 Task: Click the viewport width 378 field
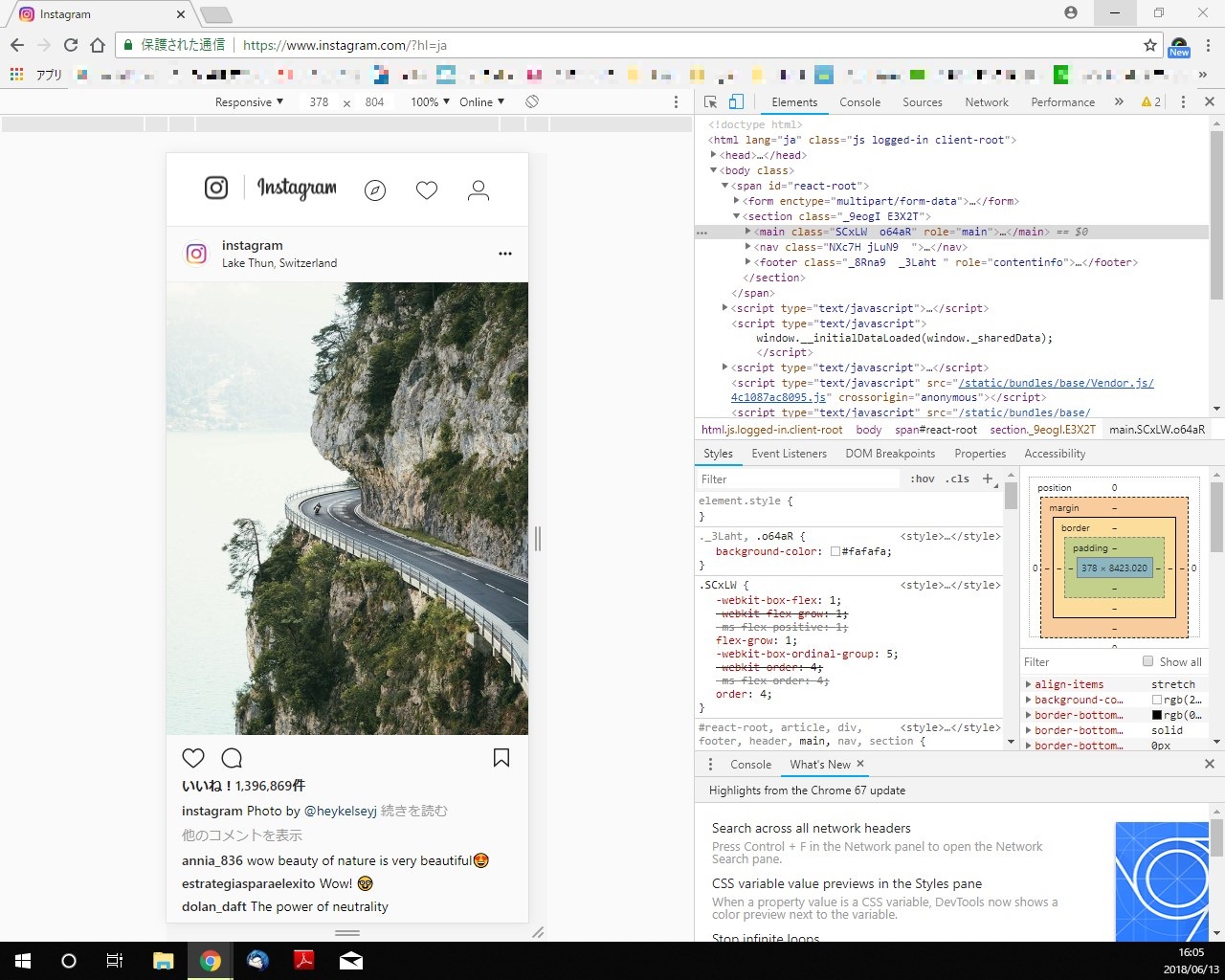319,101
